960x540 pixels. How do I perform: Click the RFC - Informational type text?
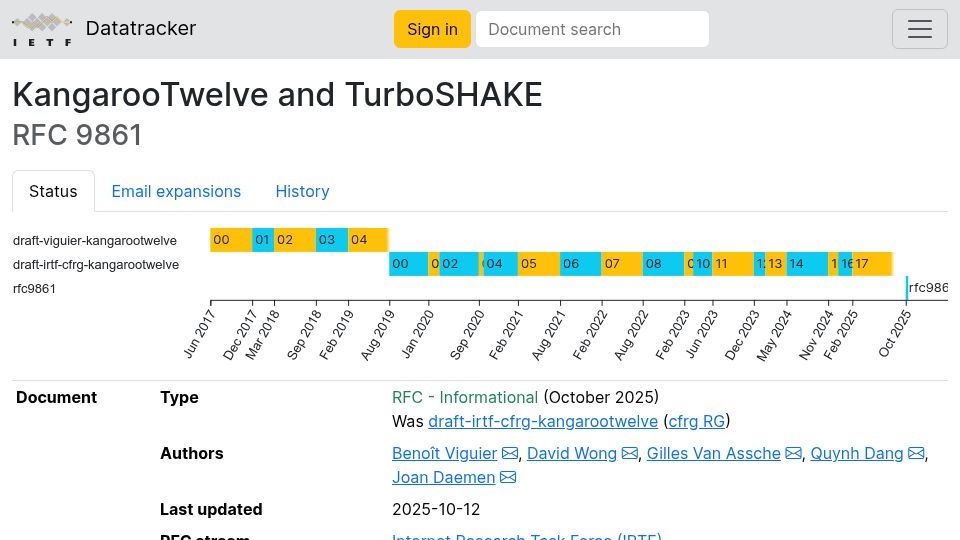[465, 397]
